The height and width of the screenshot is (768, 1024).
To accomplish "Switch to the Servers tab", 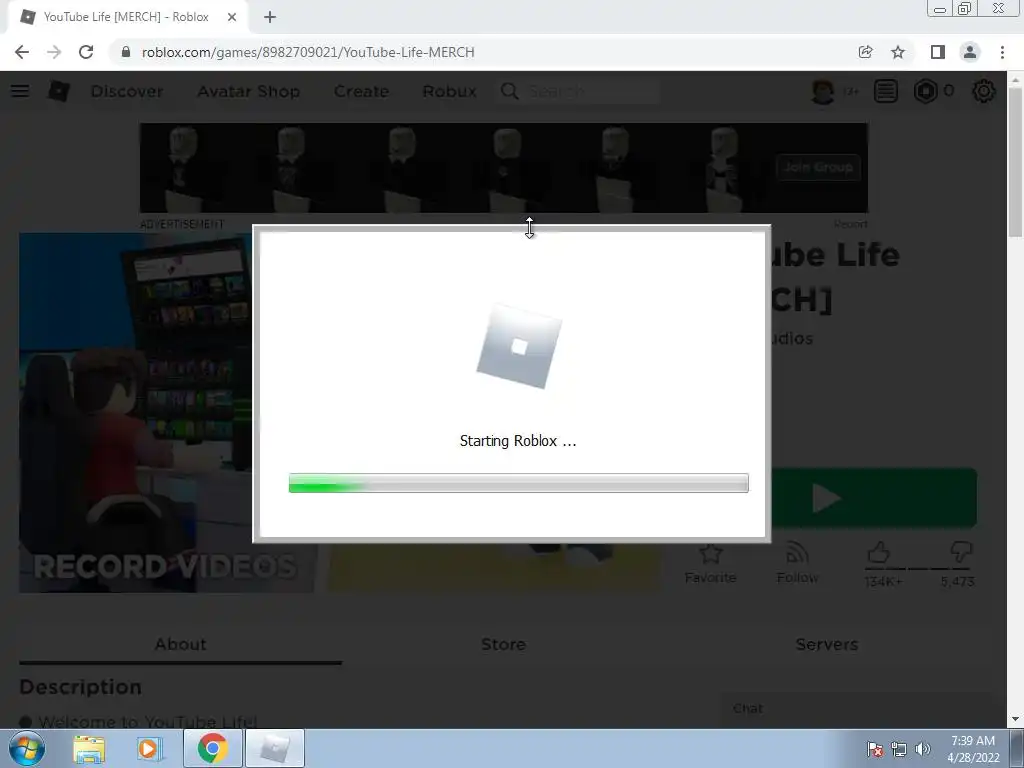I will pyautogui.click(x=827, y=645).
